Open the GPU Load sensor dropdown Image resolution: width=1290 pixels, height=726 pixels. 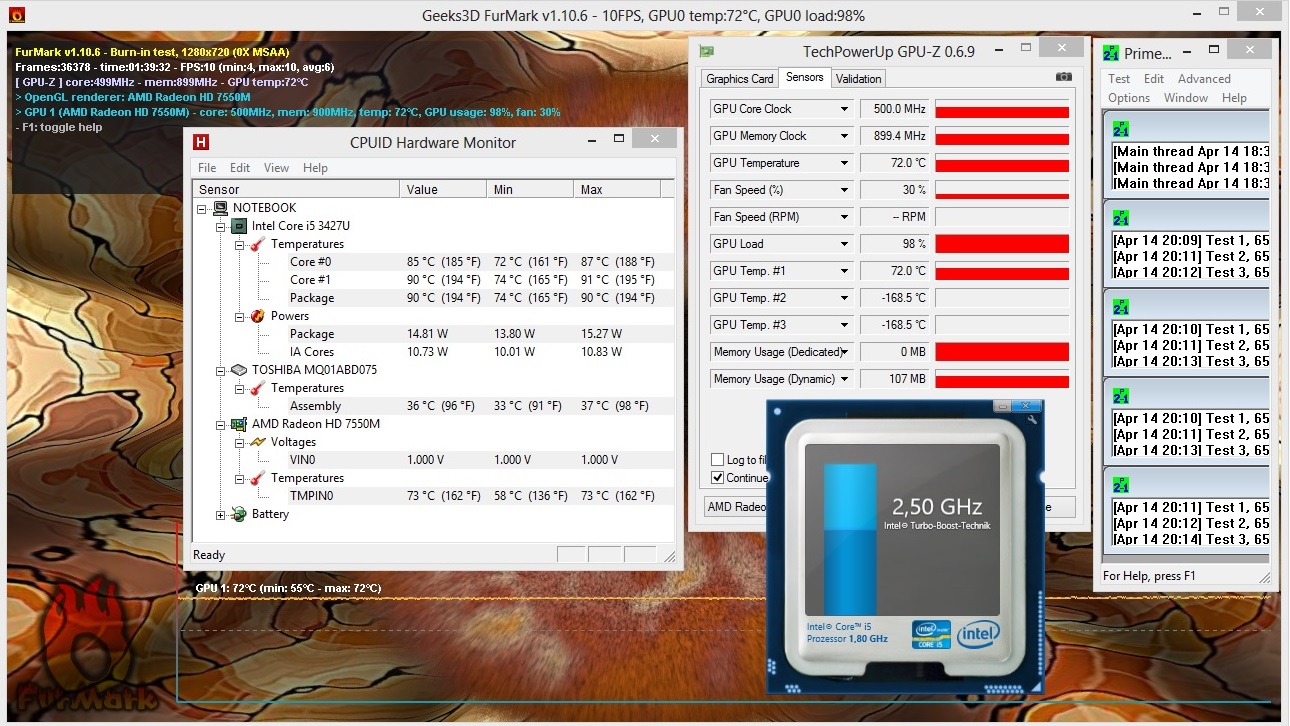pos(844,244)
